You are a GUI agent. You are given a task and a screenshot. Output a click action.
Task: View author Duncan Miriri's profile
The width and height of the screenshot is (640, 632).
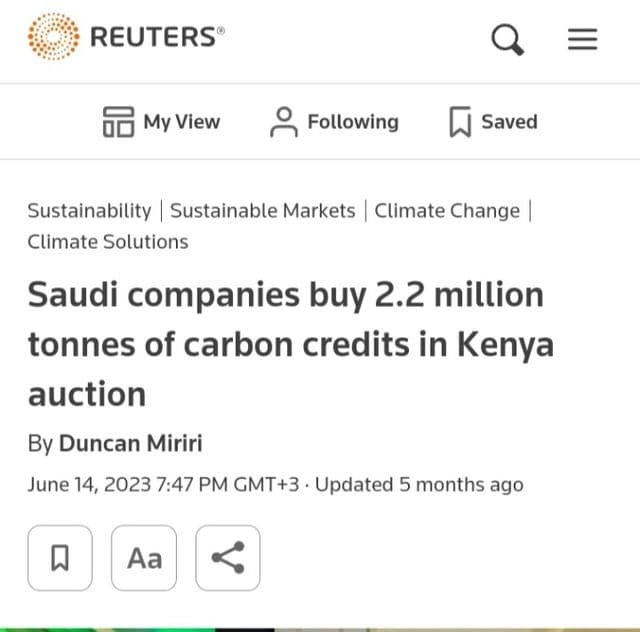(131, 443)
